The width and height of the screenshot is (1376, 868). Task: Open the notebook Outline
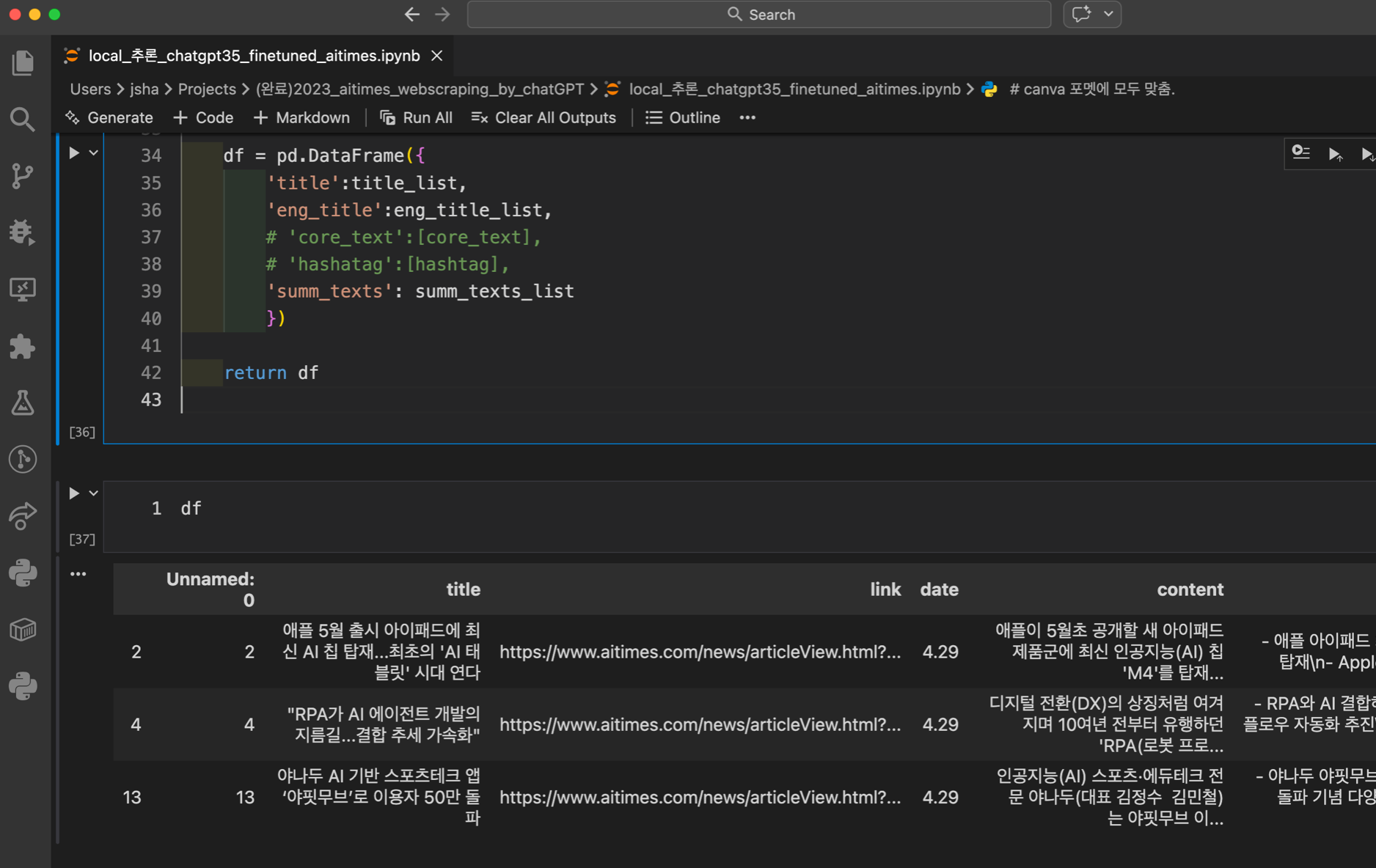coord(683,117)
